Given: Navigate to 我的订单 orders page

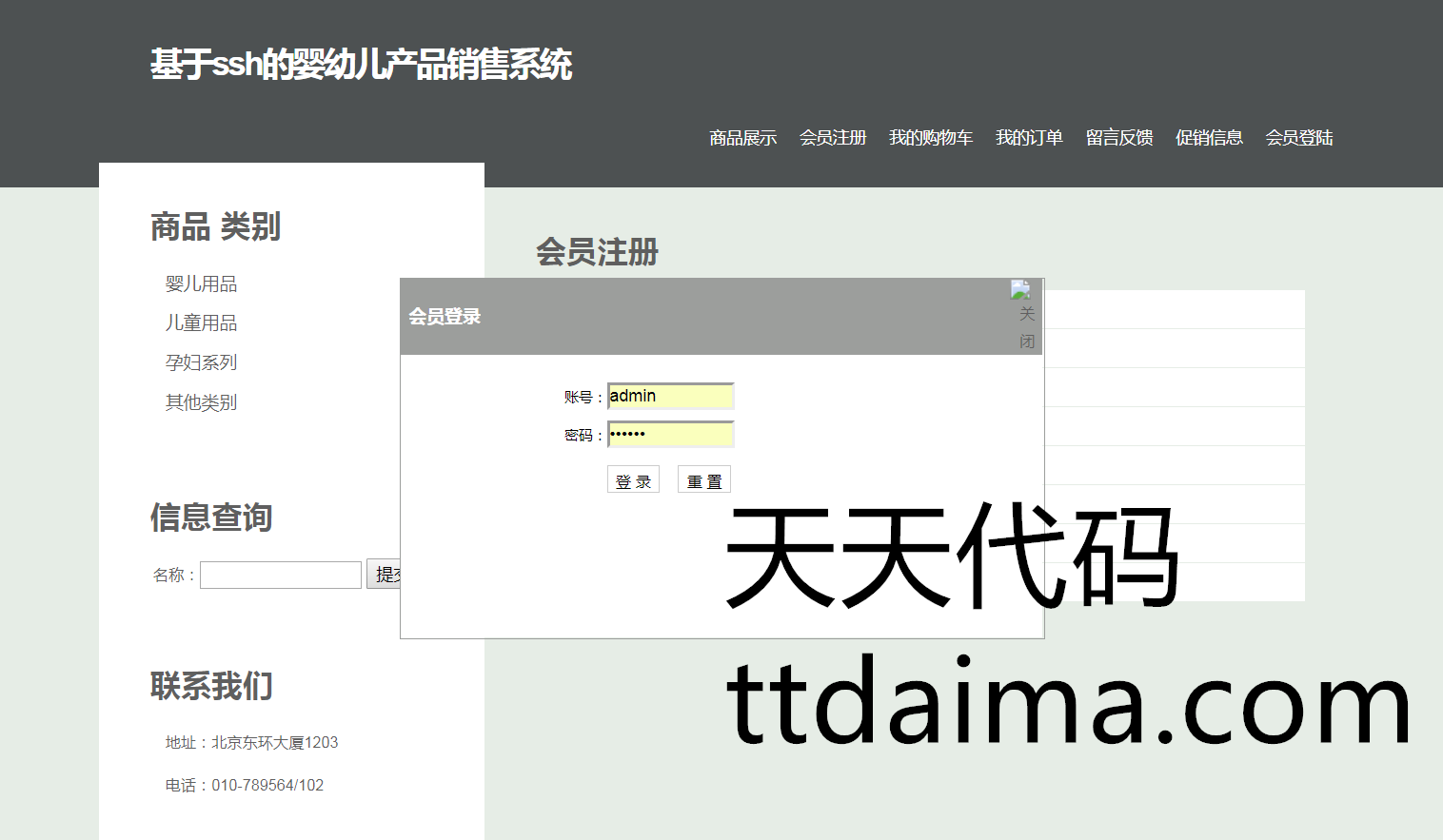Looking at the screenshot, I should pyautogui.click(x=1028, y=138).
